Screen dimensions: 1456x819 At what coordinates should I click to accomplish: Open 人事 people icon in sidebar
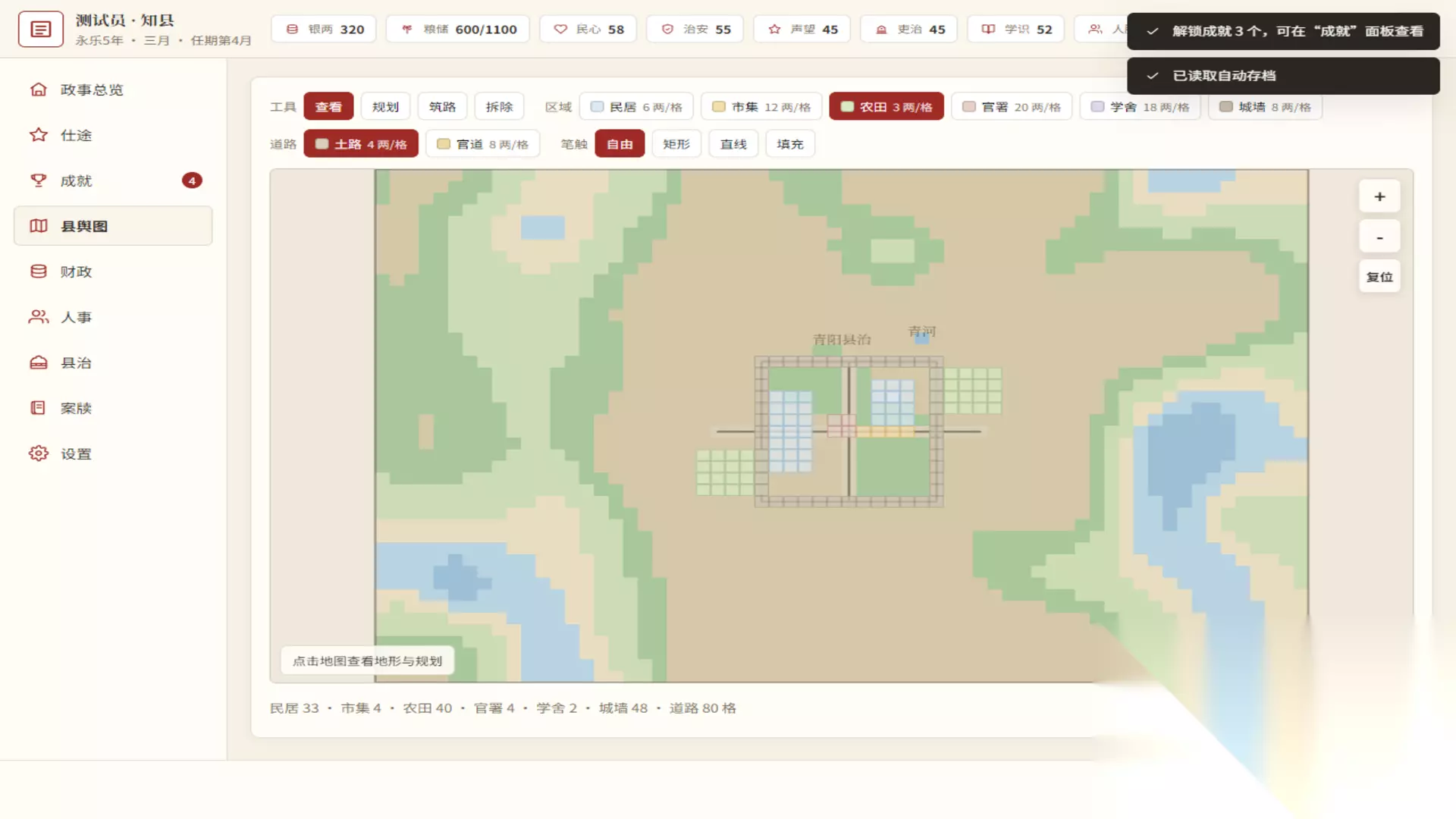[39, 317]
